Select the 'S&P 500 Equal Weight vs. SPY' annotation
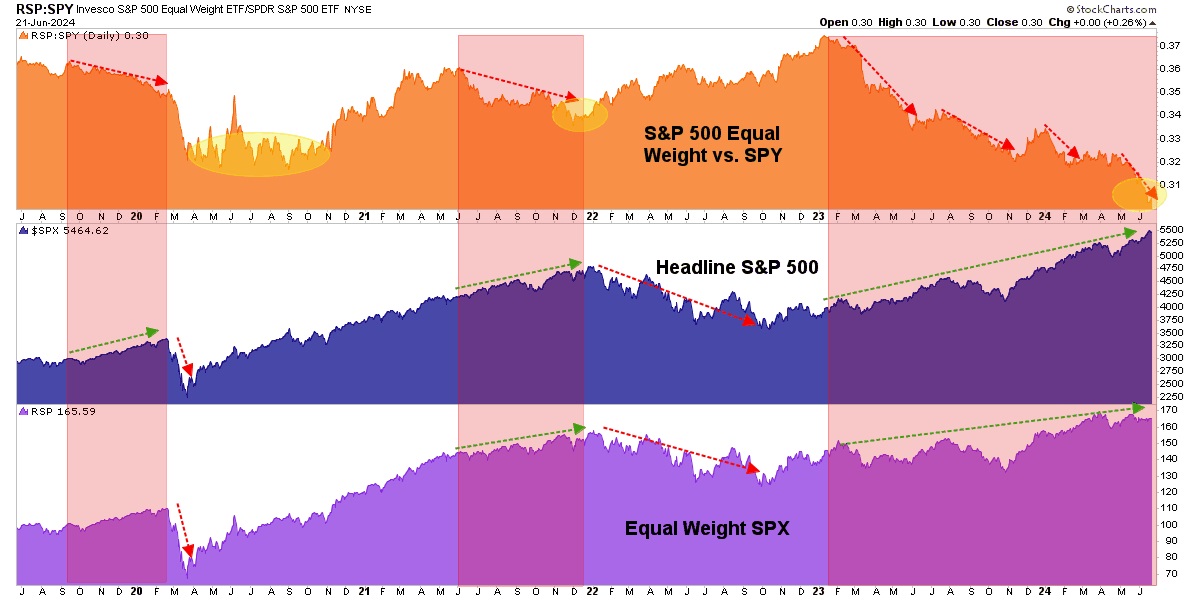 click(711, 144)
